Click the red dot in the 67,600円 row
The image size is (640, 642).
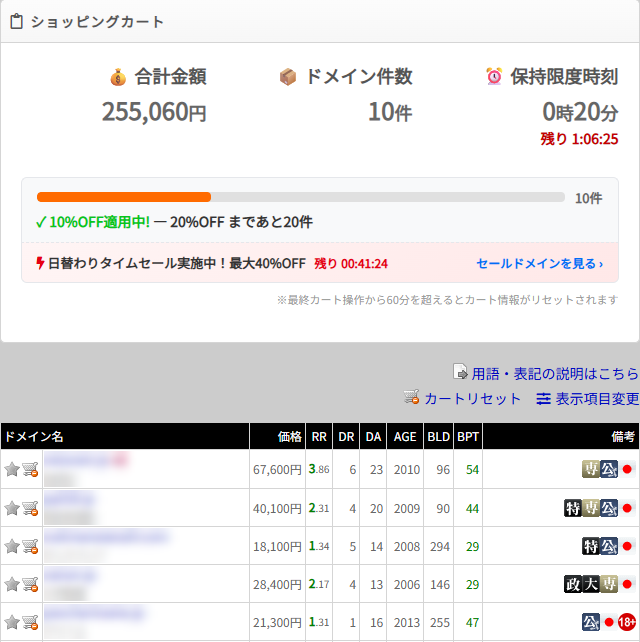(627, 469)
